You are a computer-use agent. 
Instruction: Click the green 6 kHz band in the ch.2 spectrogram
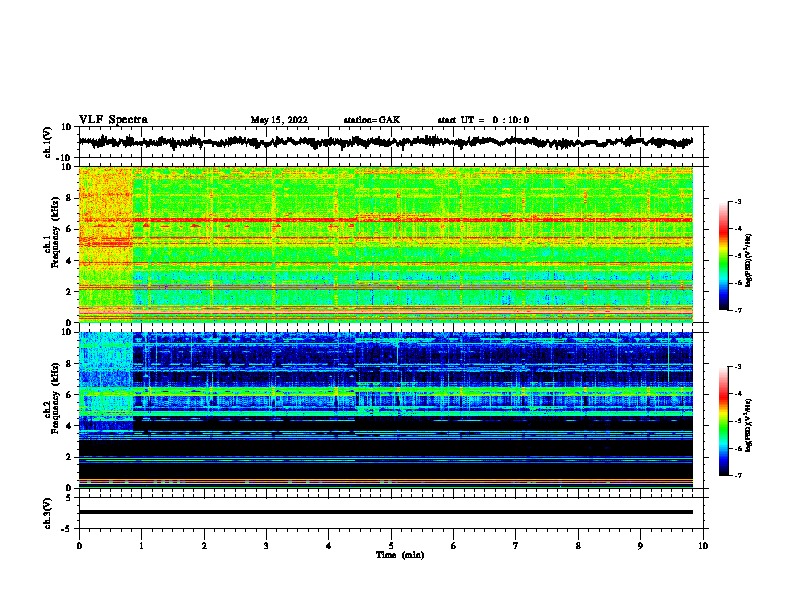coord(385,391)
